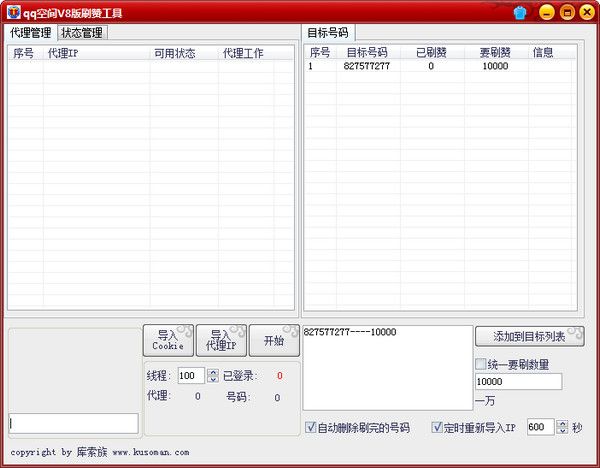Image resolution: width=600 pixels, height=468 pixels.
Task: Click the 导入 Cookie button
Action: [168, 341]
